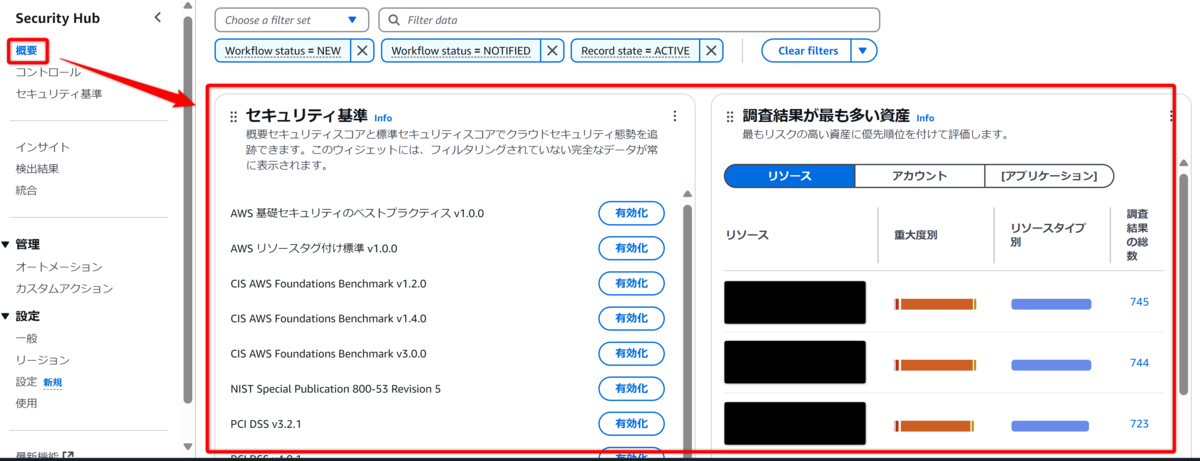Open the 744 findings count link
Screen dimensions: 1200x461
pos(1138,363)
